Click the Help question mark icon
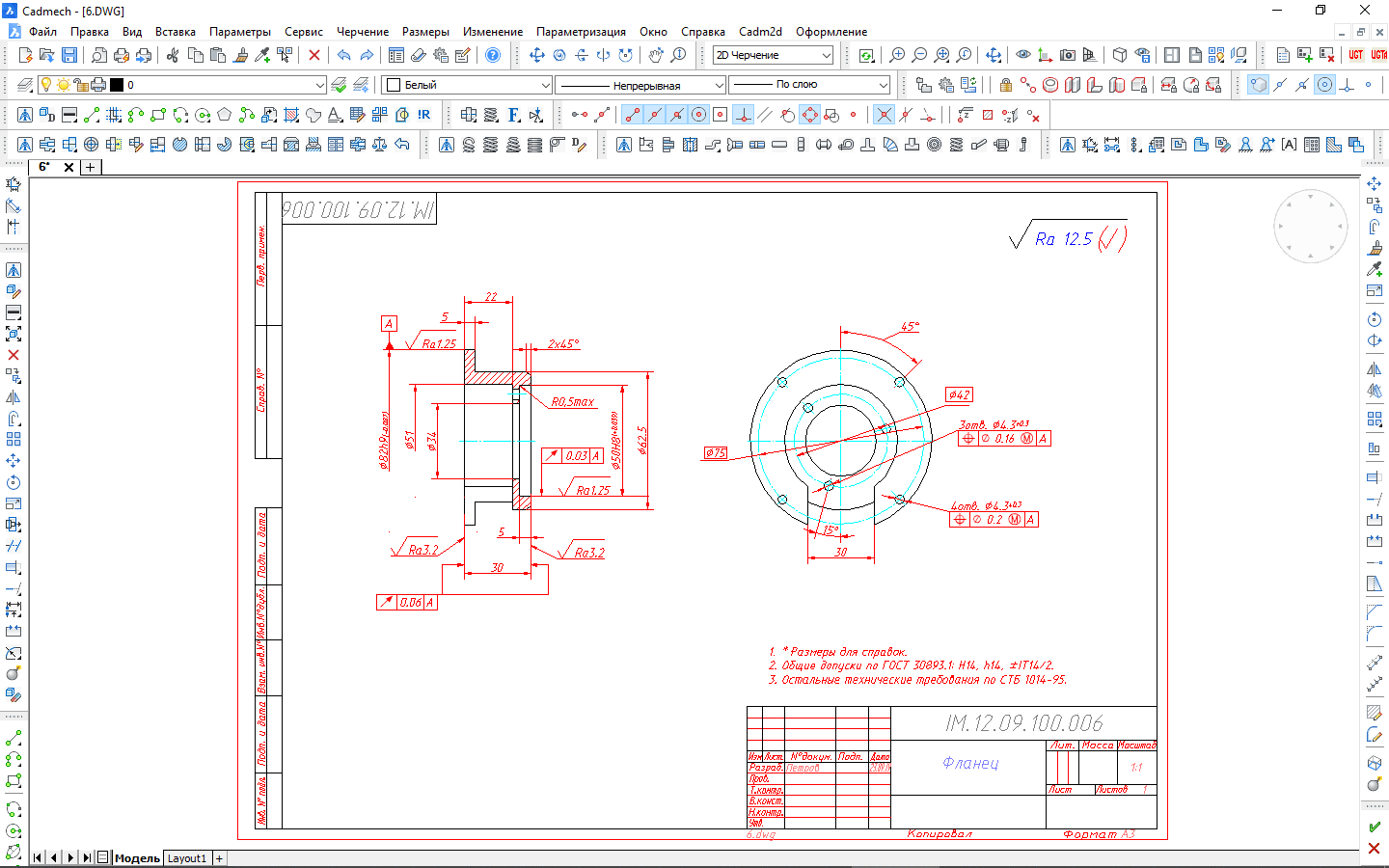The image size is (1389, 868). click(493, 56)
